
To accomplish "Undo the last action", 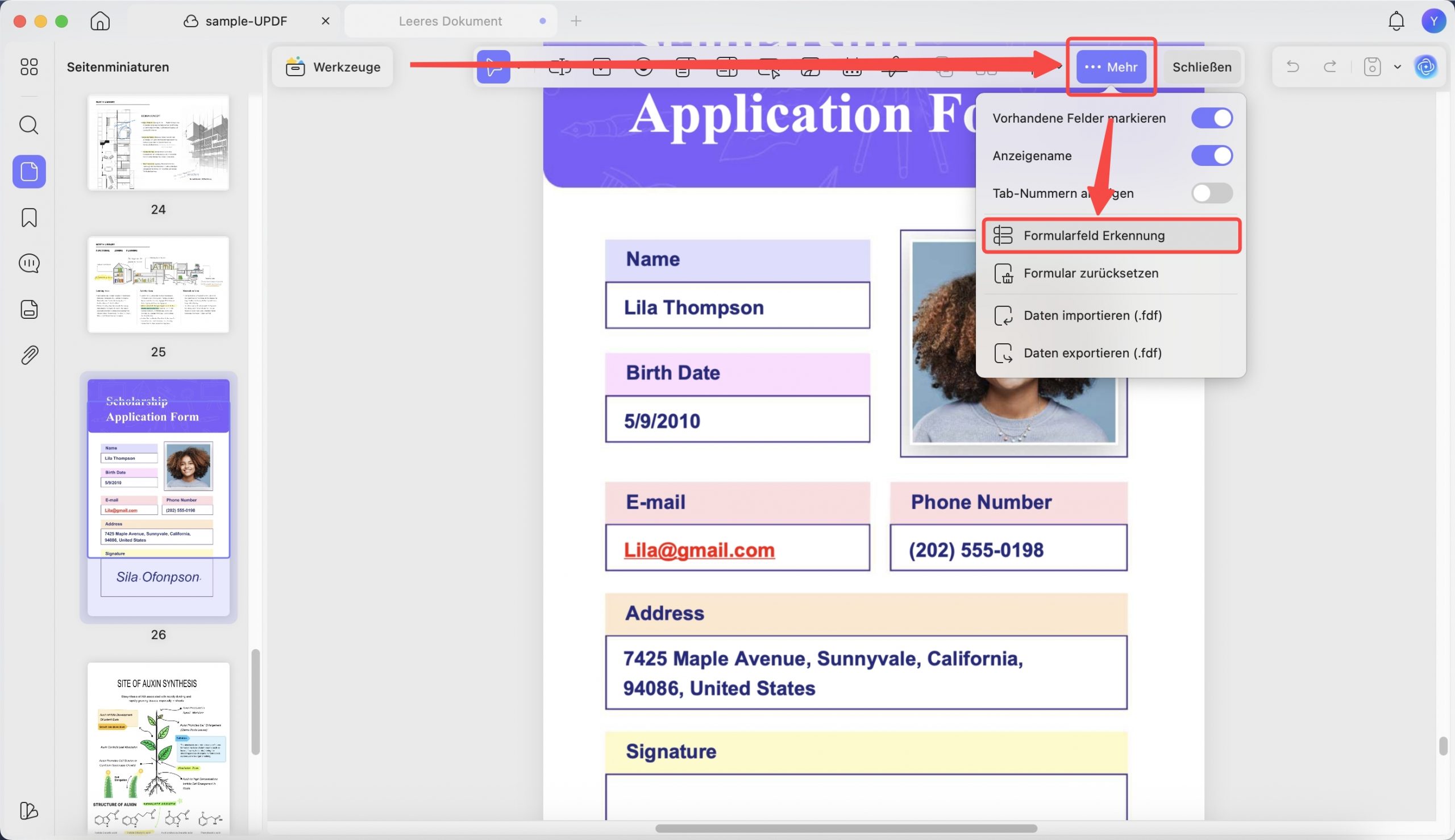I will click(1293, 67).
